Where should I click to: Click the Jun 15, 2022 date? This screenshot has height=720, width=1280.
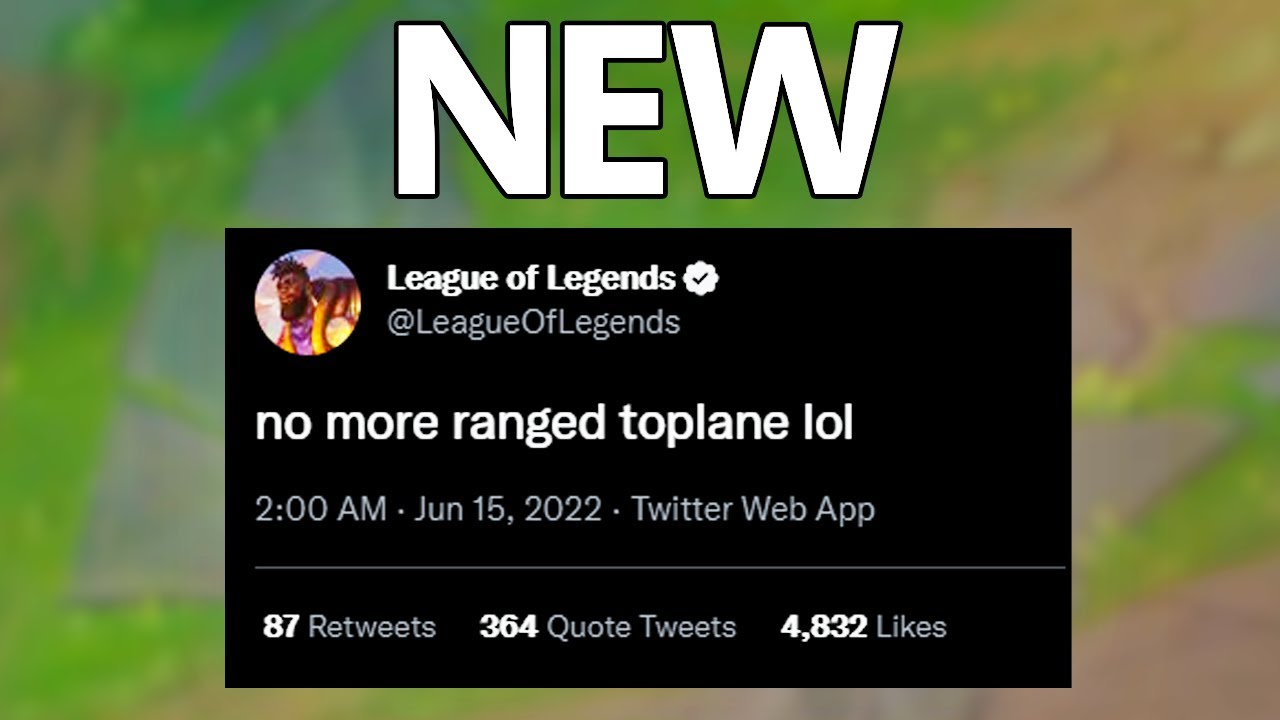click(507, 509)
